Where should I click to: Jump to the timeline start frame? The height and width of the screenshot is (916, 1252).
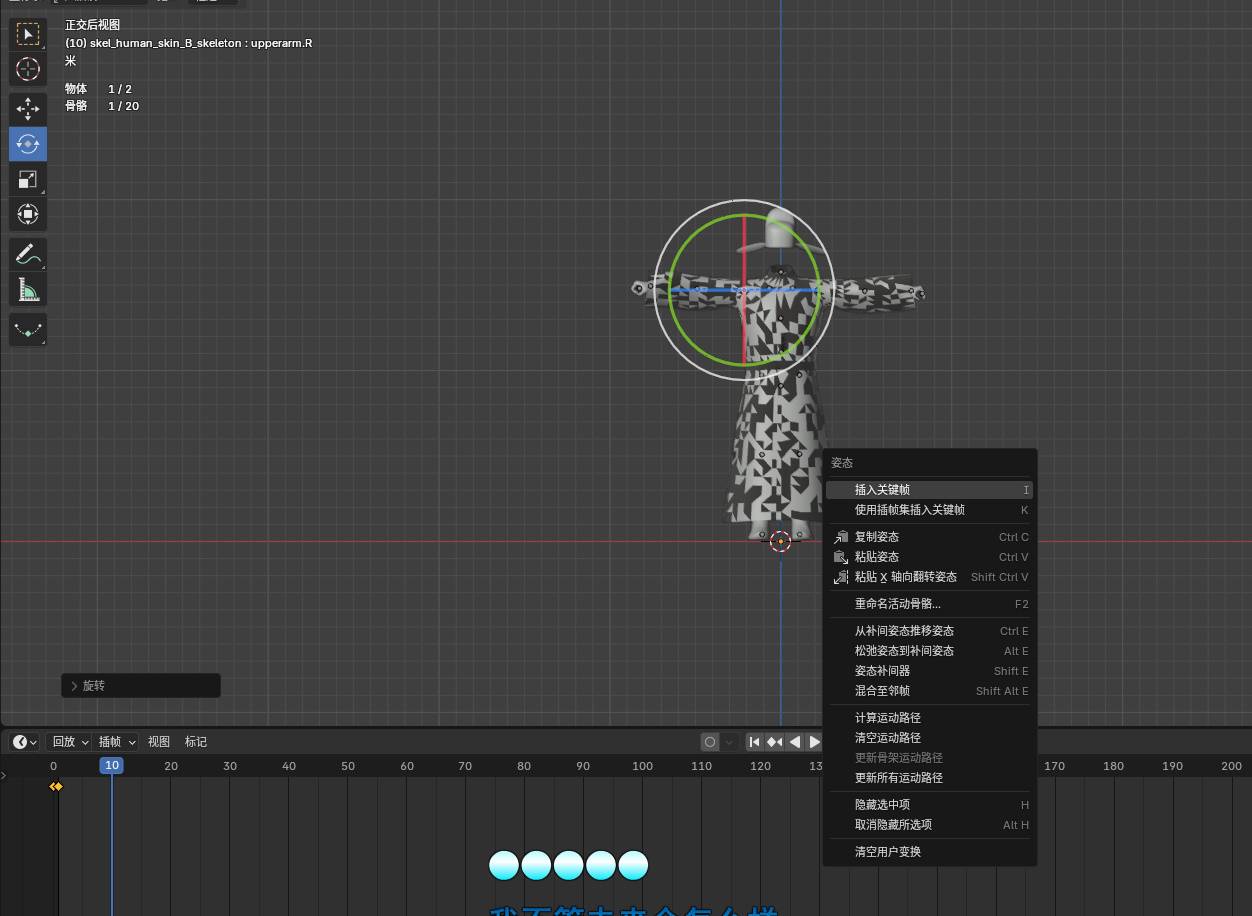pyautogui.click(x=755, y=742)
